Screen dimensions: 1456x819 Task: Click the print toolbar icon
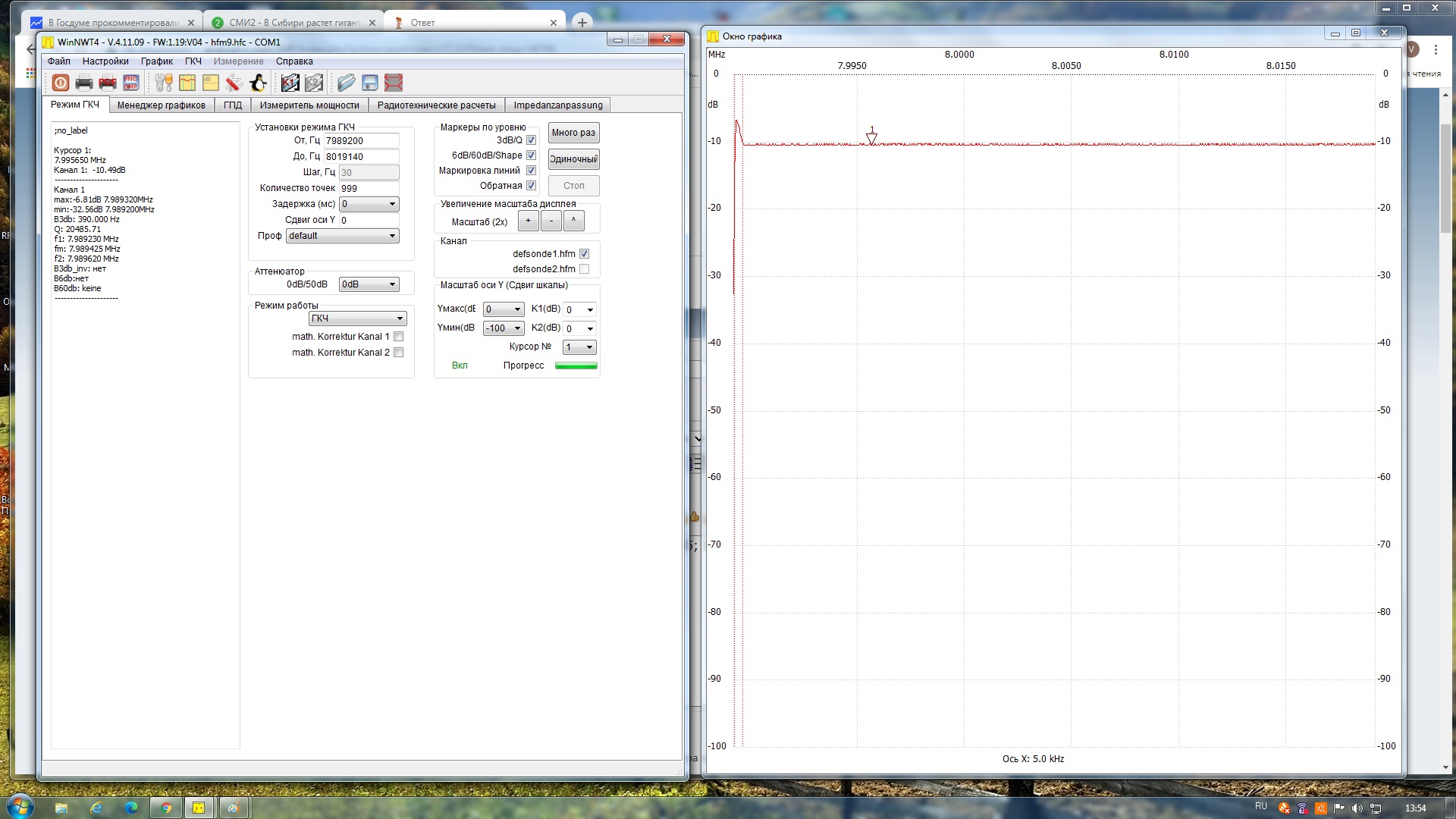(x=84, y=83)
